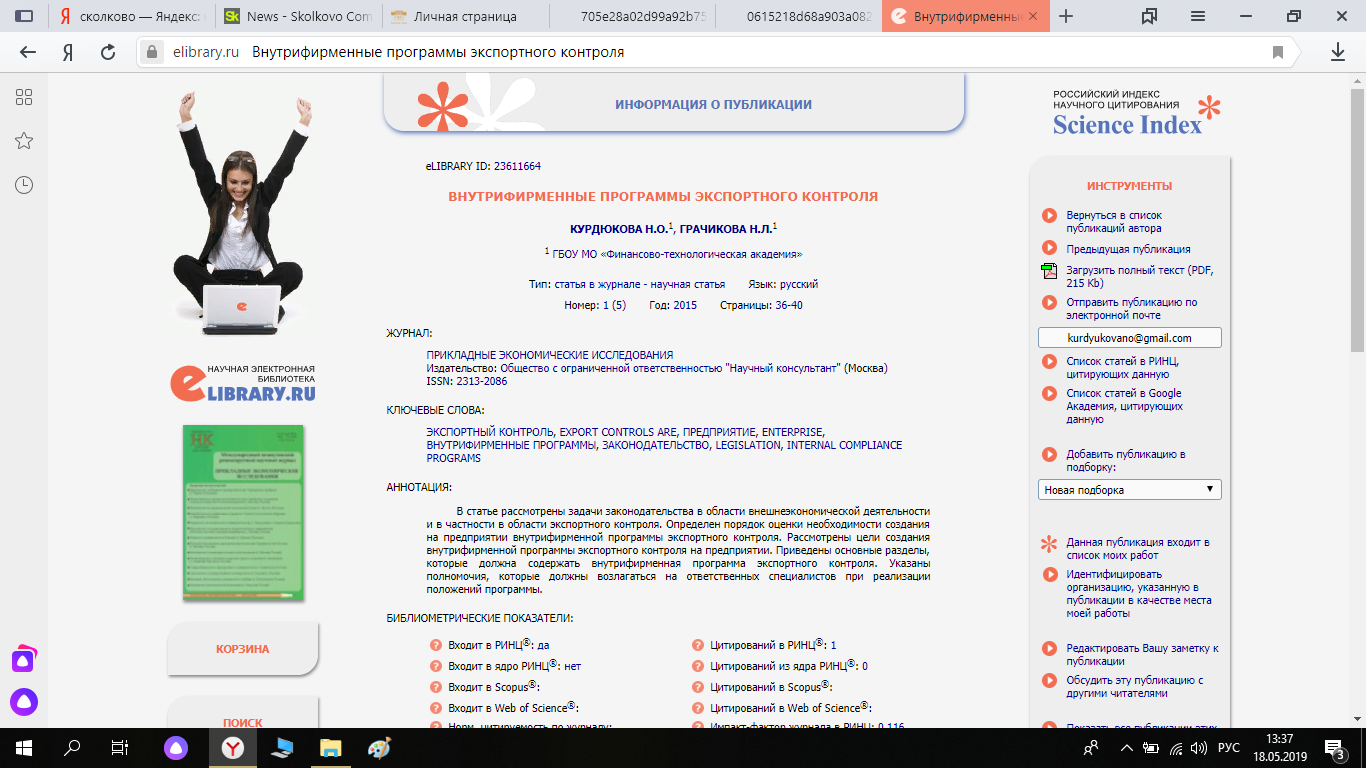Click the КОРЗИНА sidebar button

243,649
